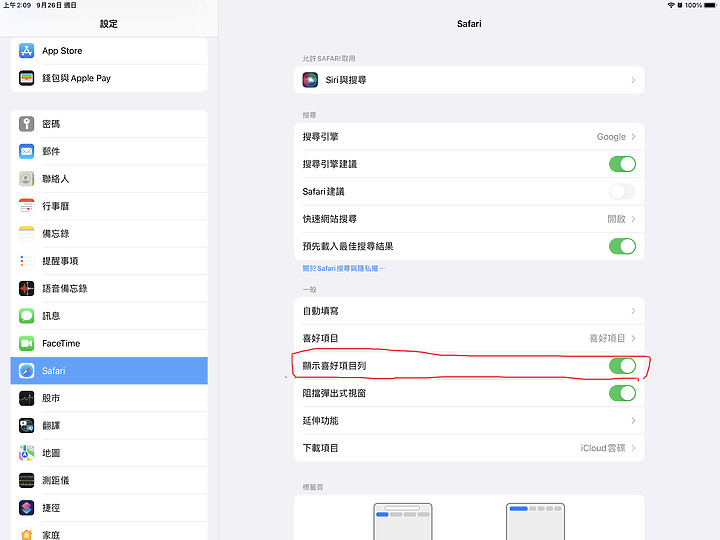Open 下載項目 iCloud雲碟 option
This screenshot has height=540, width=720.
tap(469, 448)
